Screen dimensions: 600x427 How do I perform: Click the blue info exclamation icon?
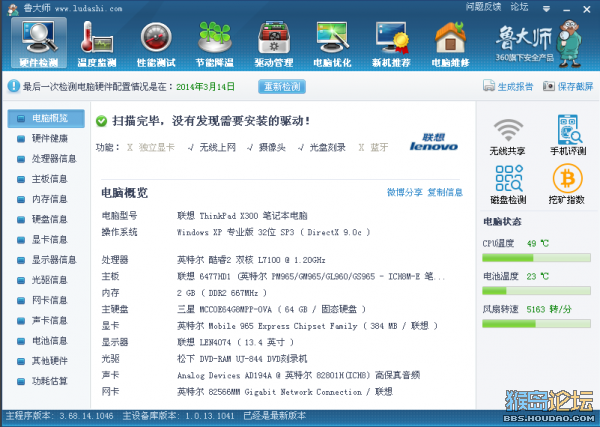point(13,86)
